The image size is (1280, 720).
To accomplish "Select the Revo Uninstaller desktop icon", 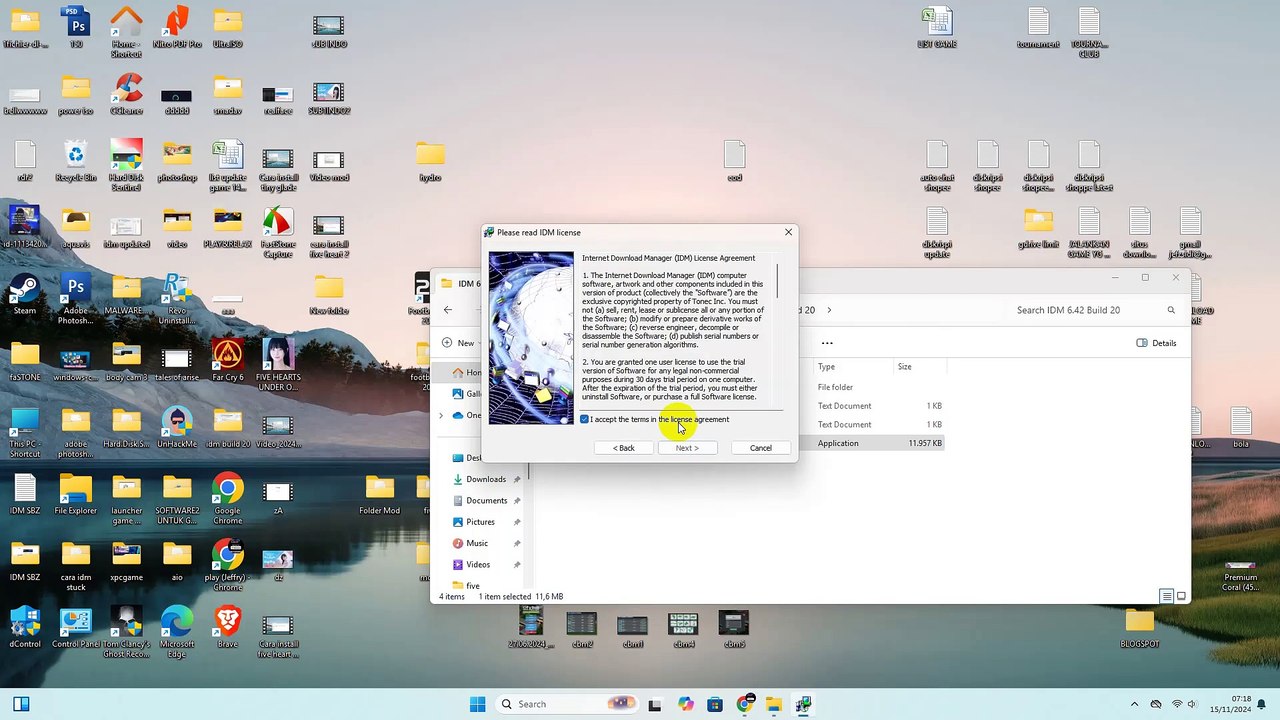I will (177, 299).
